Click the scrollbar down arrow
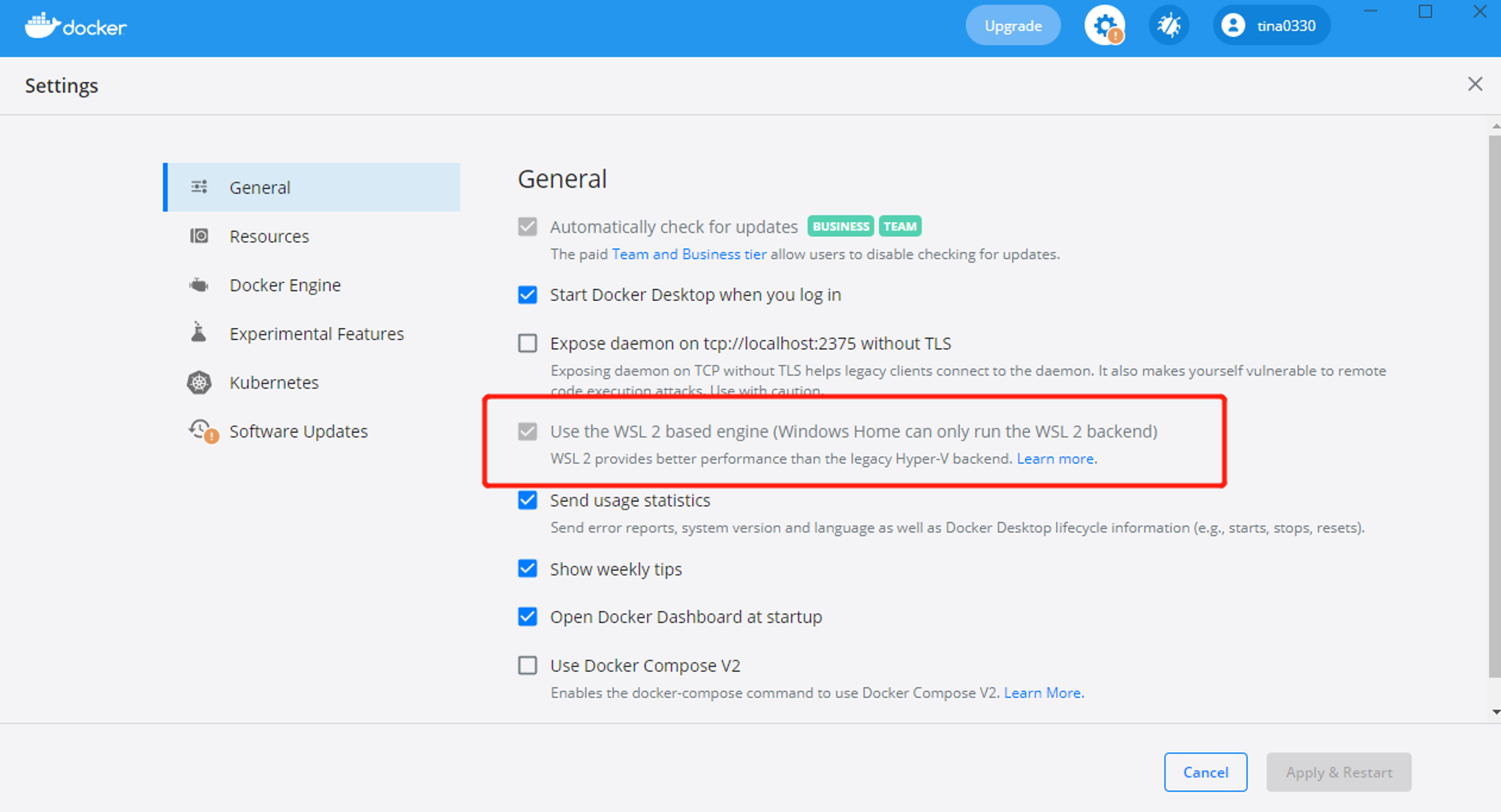 point(1496,711)
